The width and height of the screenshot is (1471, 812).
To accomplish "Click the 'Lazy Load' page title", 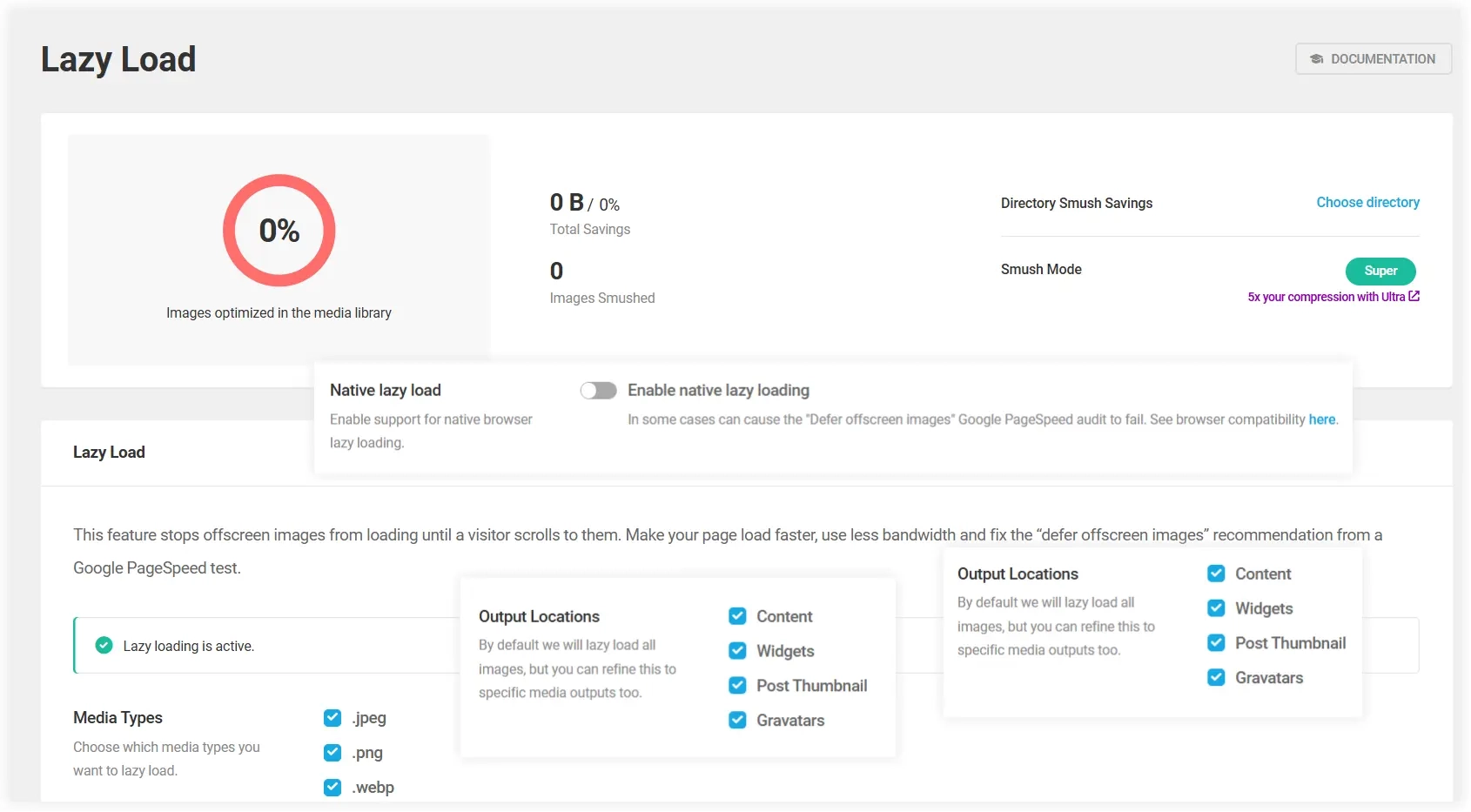I will pos(118,59).
